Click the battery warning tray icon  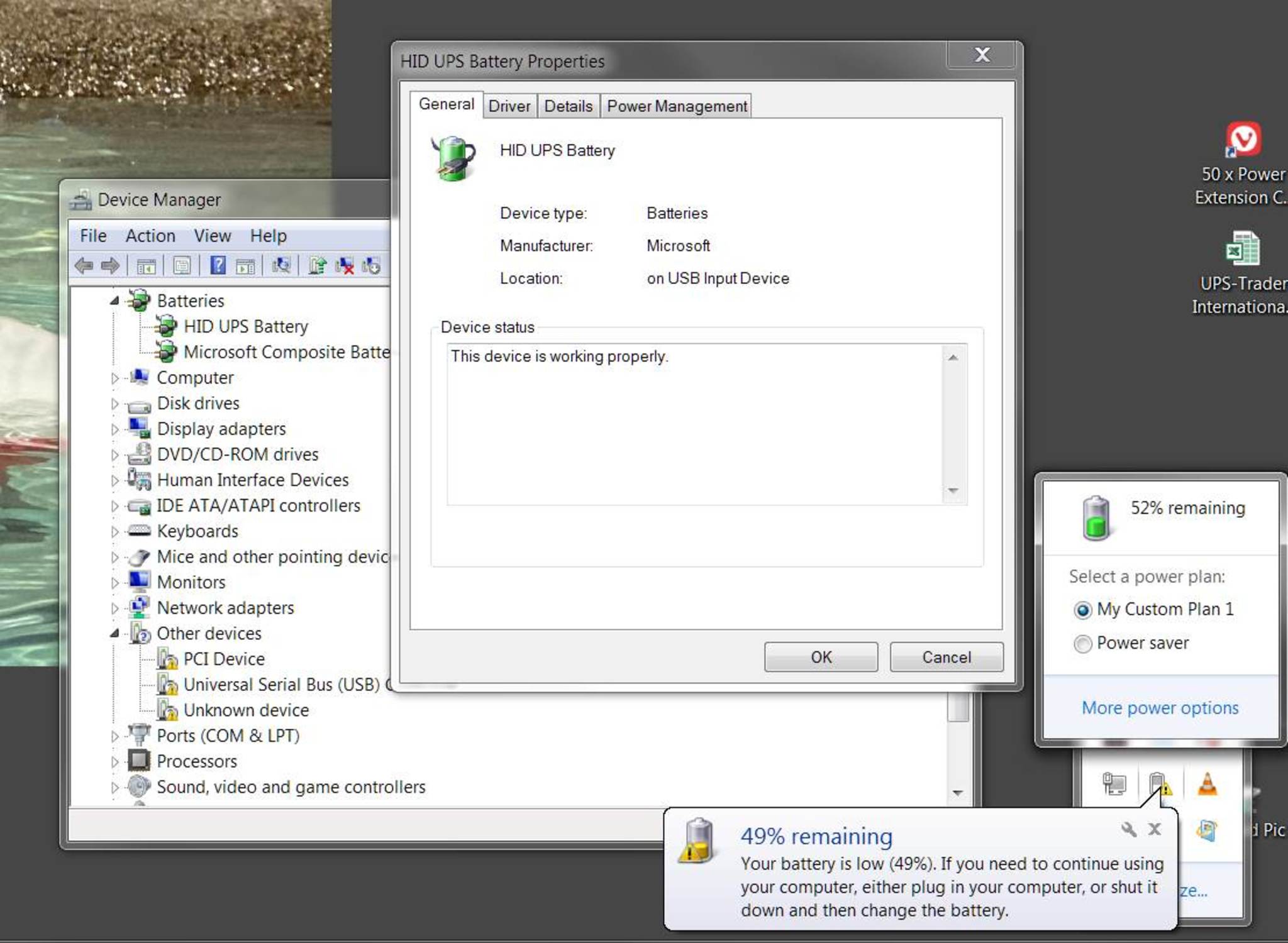click(1160, 784)
